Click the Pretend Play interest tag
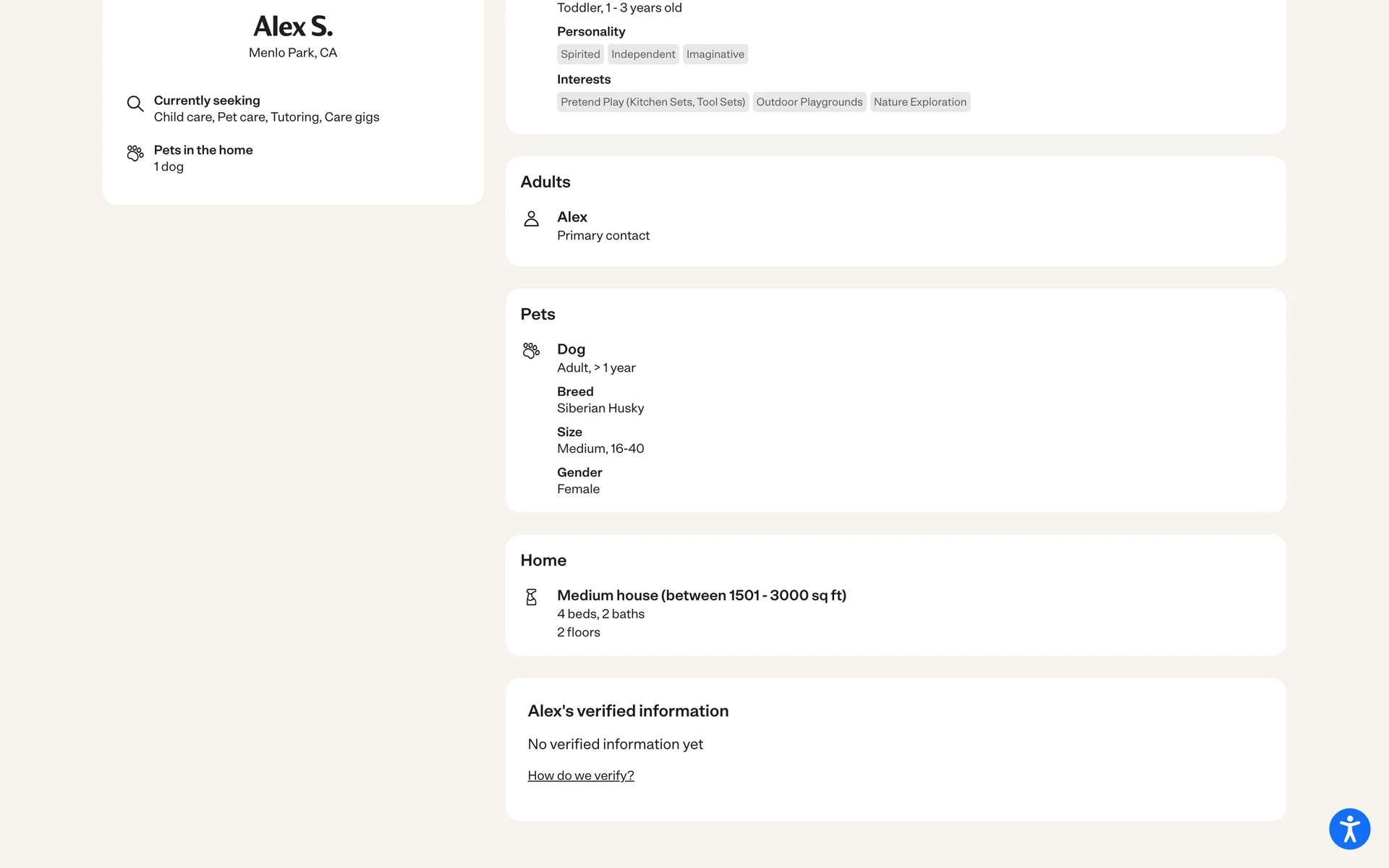The width and height of the screenshot is (1389, 868). click(x=653, y=102)
